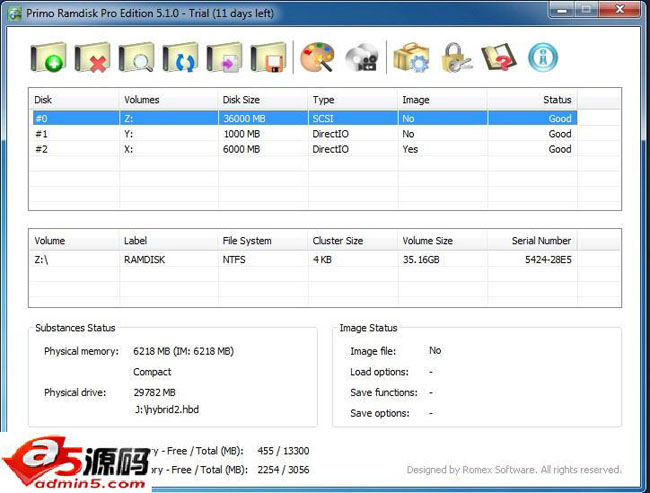
Task: Click the J:\hybrid2.hbd path text
Action: 167,410
